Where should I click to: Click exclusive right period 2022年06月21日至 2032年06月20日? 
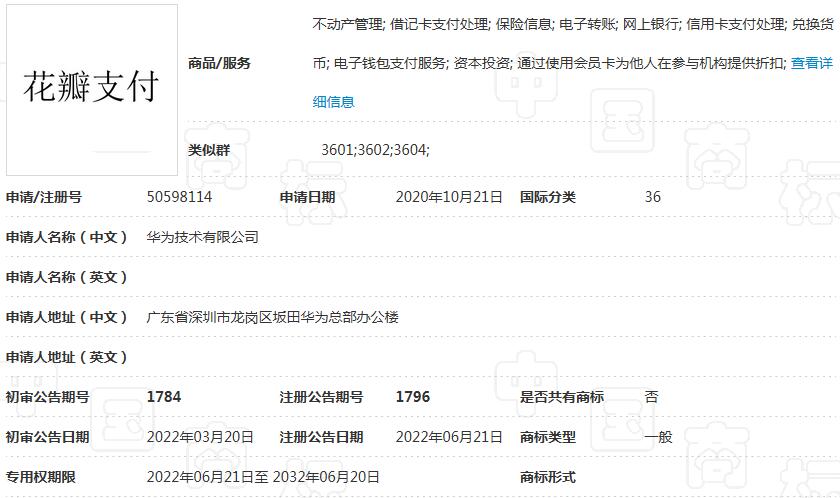tap(263, 477)
